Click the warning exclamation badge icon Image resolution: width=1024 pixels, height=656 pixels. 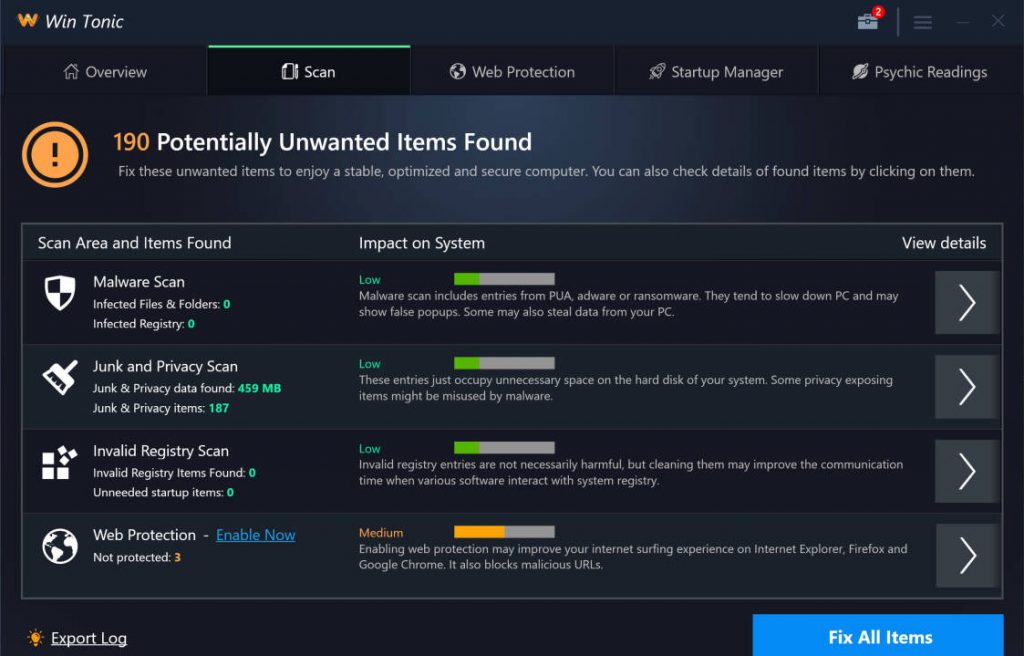pos(54,155)
